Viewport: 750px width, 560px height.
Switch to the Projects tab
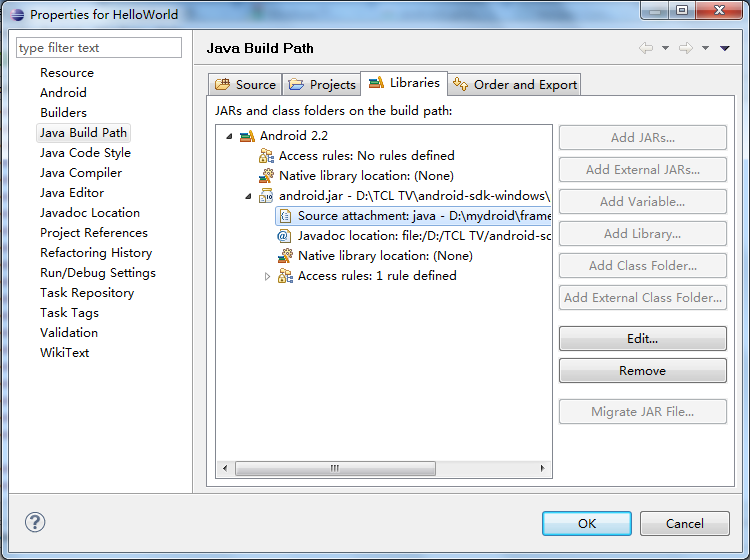[x=322, y=85]
